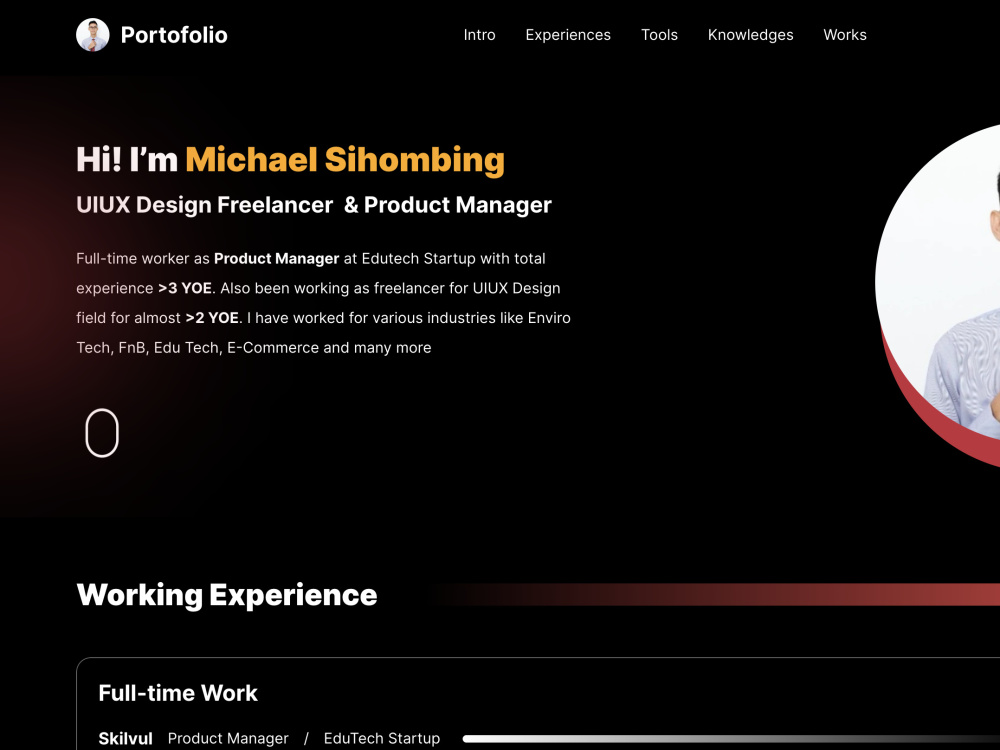The image size is (1000, 750).
Task: Select the Skilvul company name
Action: coord(125,739)
